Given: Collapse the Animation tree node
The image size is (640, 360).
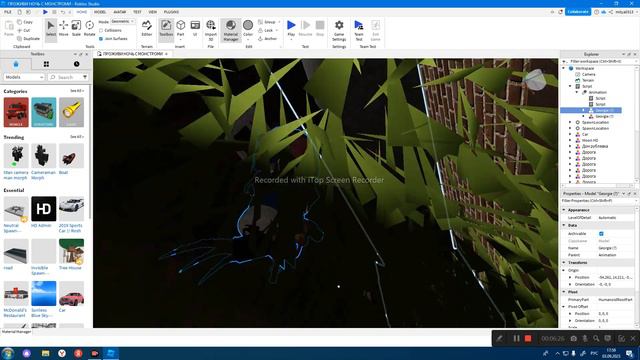Looking at the screenshot, I should [x=577, y=92].
